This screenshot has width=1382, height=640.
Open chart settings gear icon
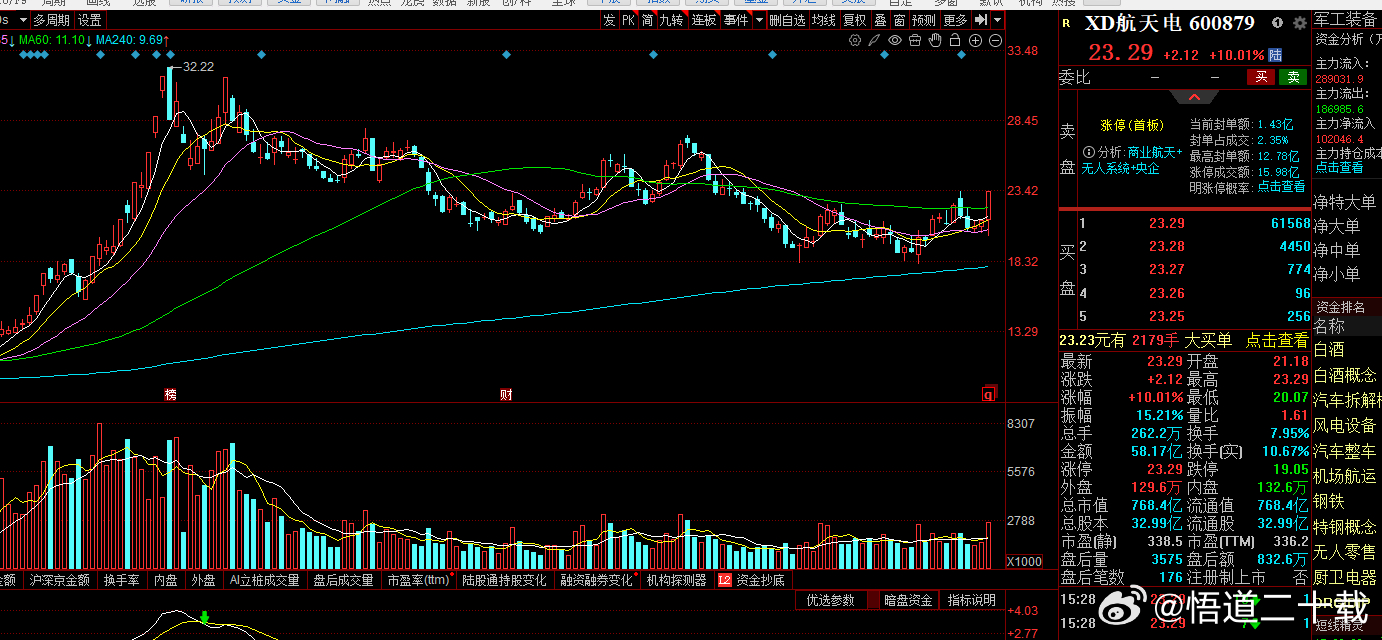pos(855,40)
